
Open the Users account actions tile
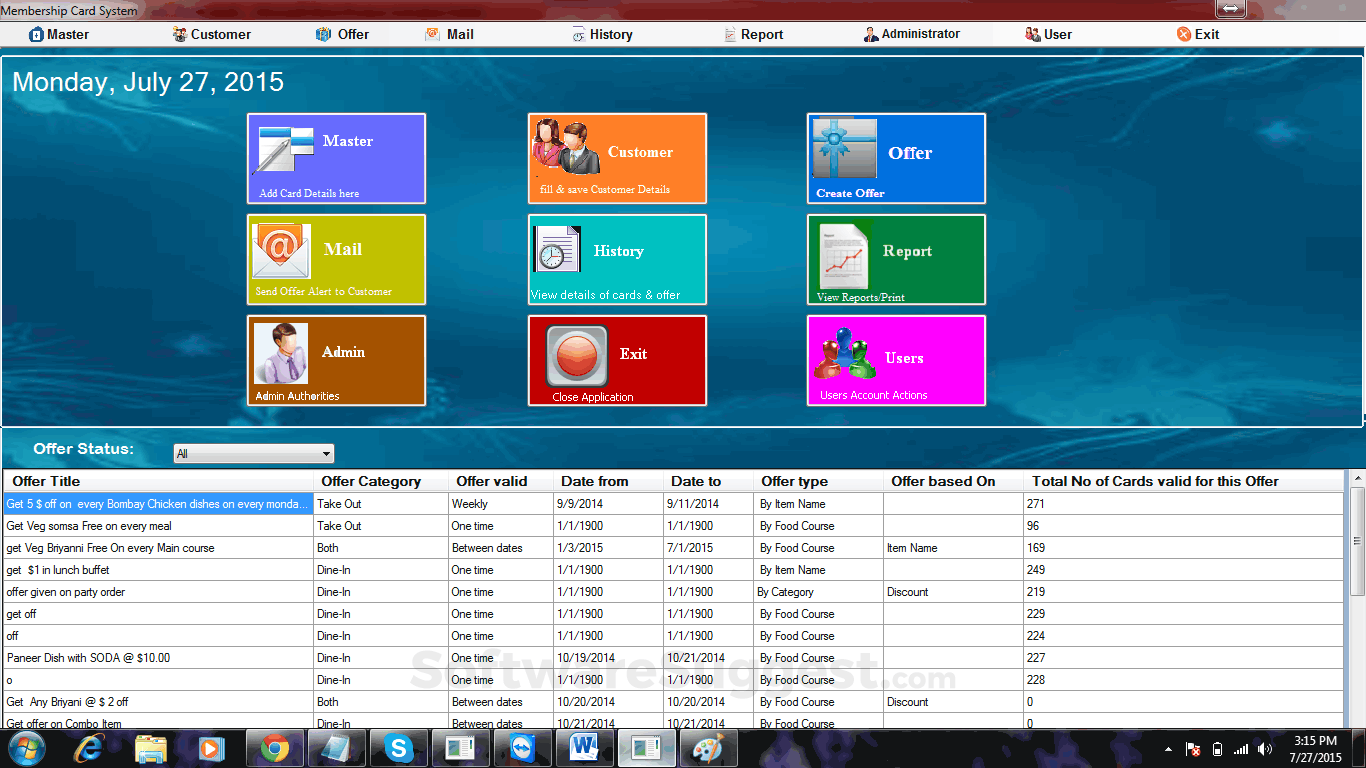click(x=895, y=360)
